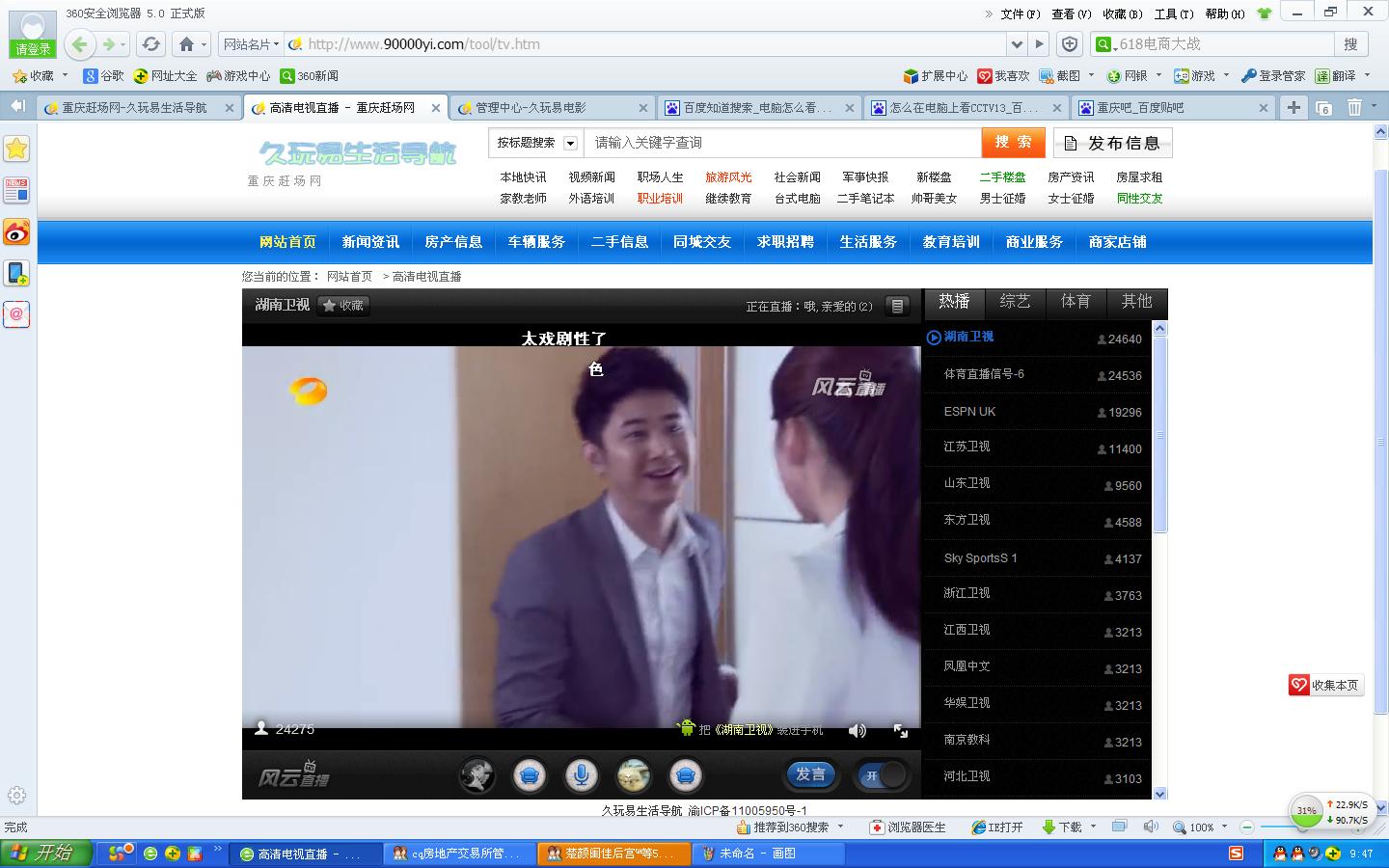Mute the video player volume icon
This screenshot has height=868, width=1389.
click(857, 731)
